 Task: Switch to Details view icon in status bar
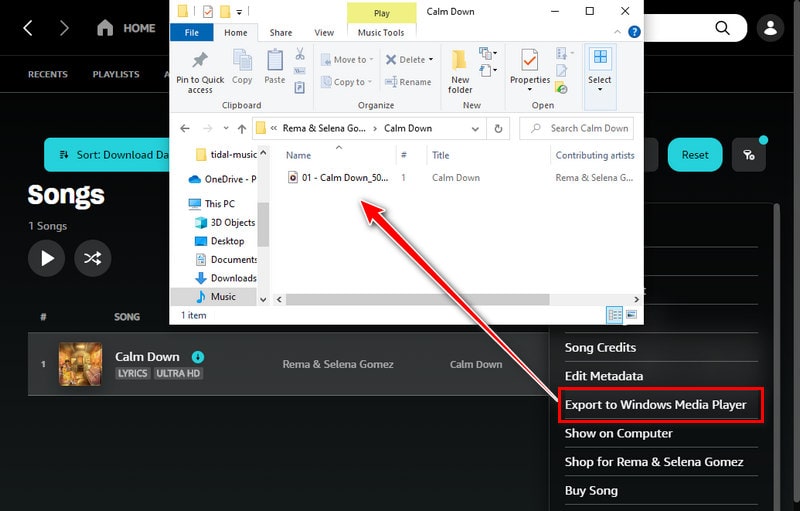coord(614,315)
